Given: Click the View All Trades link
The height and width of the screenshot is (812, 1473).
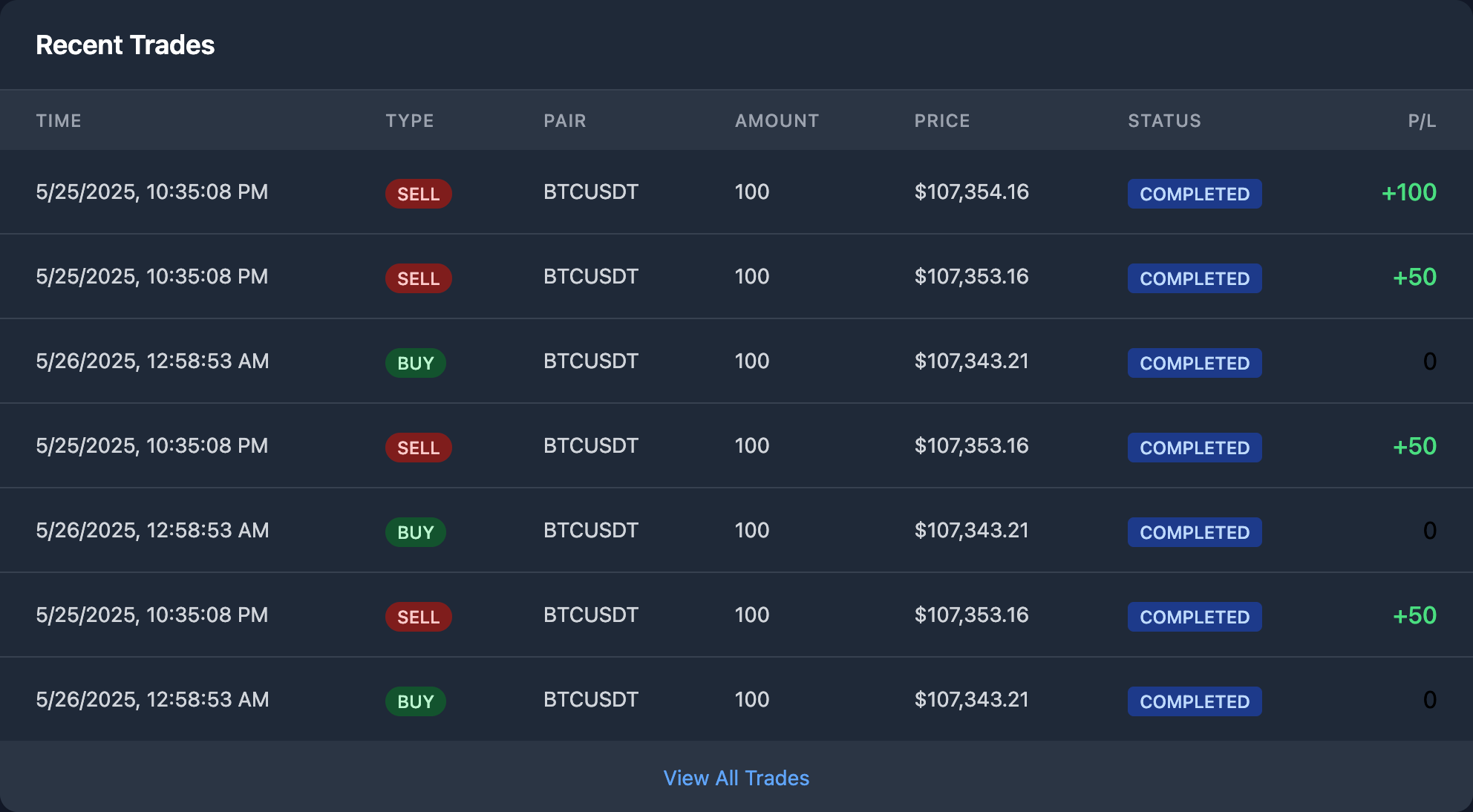Looking at the screenshot, I should (736, 778).
